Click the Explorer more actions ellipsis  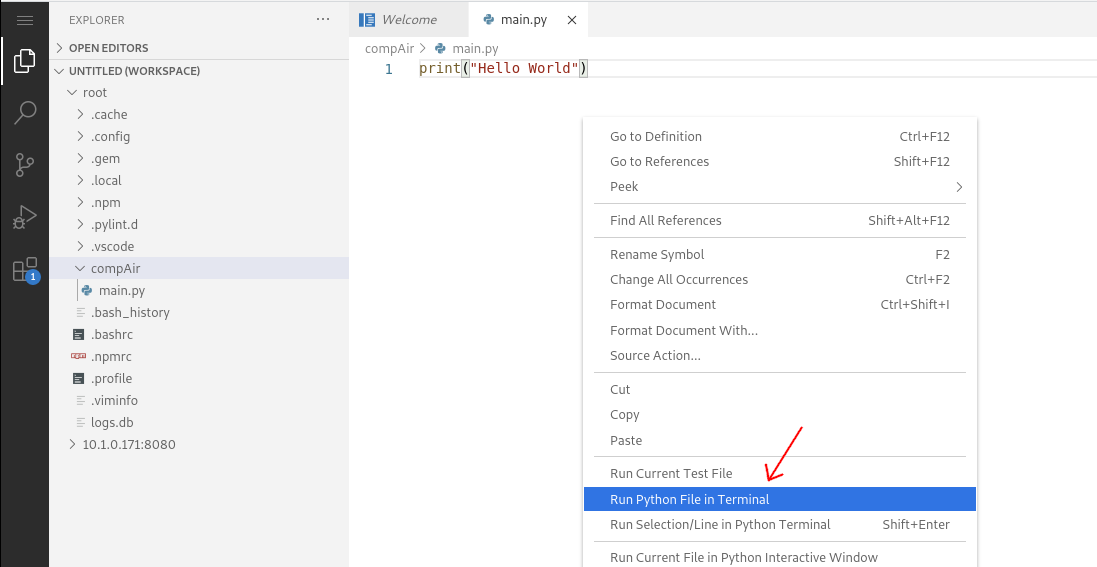pos(323,20)
